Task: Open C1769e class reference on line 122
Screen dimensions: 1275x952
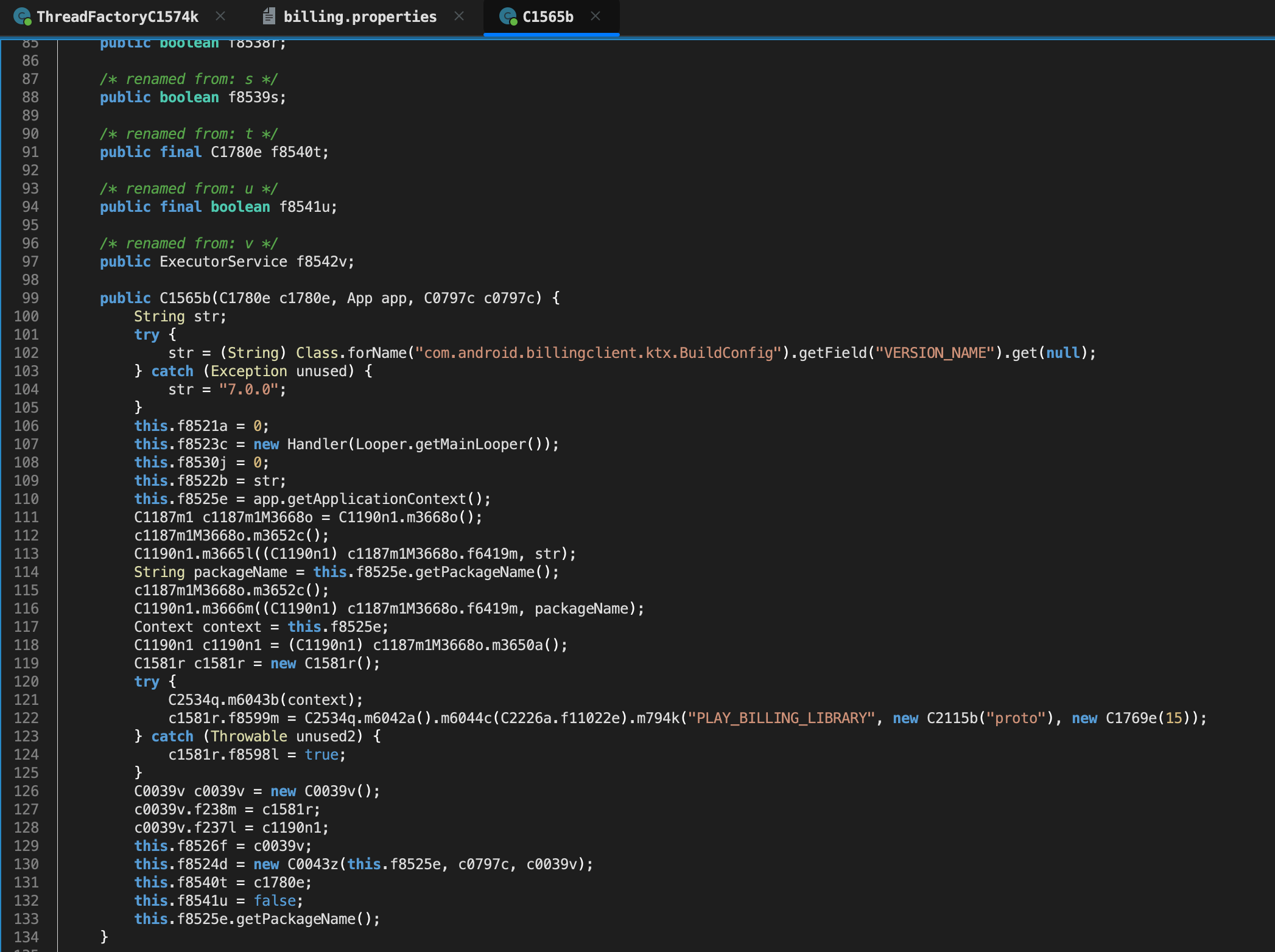Action: 1131,718
